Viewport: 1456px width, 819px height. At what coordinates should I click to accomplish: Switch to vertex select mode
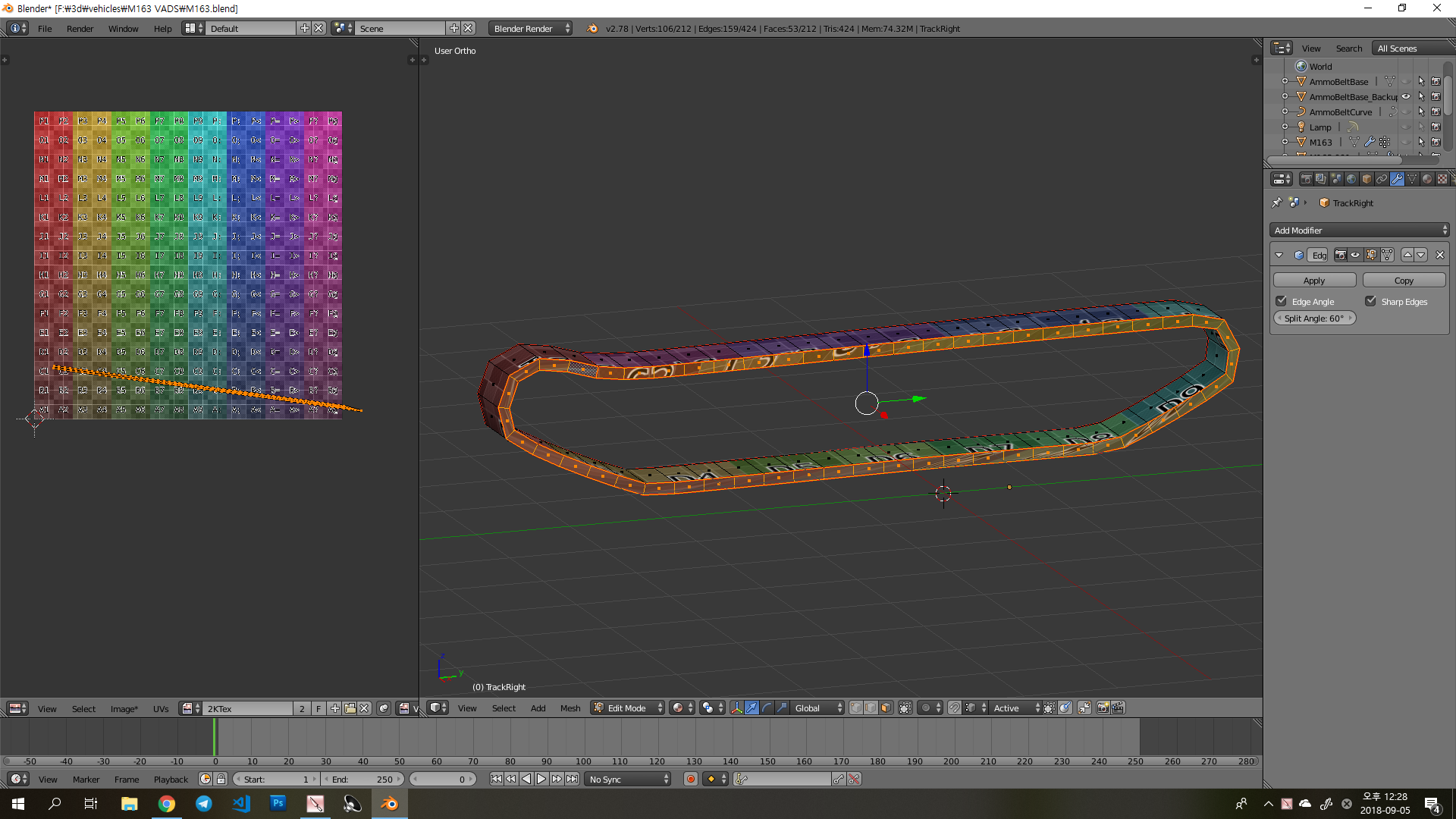[x=856, y=708]
